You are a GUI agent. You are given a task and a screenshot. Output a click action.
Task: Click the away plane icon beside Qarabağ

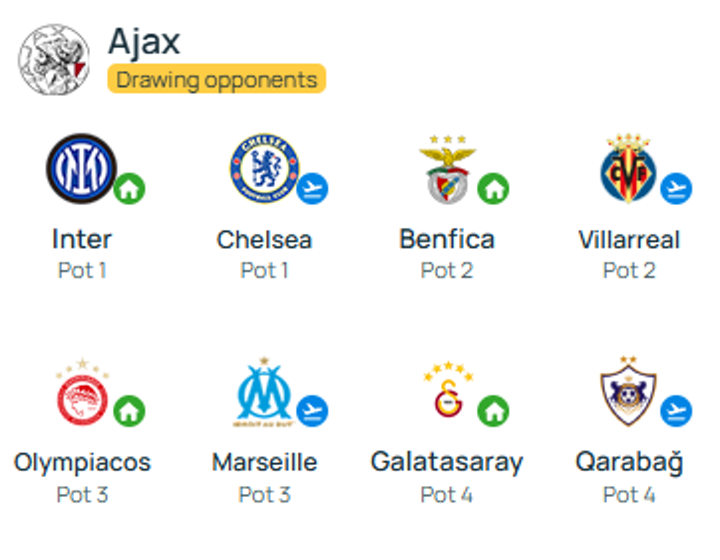point(677,410)
